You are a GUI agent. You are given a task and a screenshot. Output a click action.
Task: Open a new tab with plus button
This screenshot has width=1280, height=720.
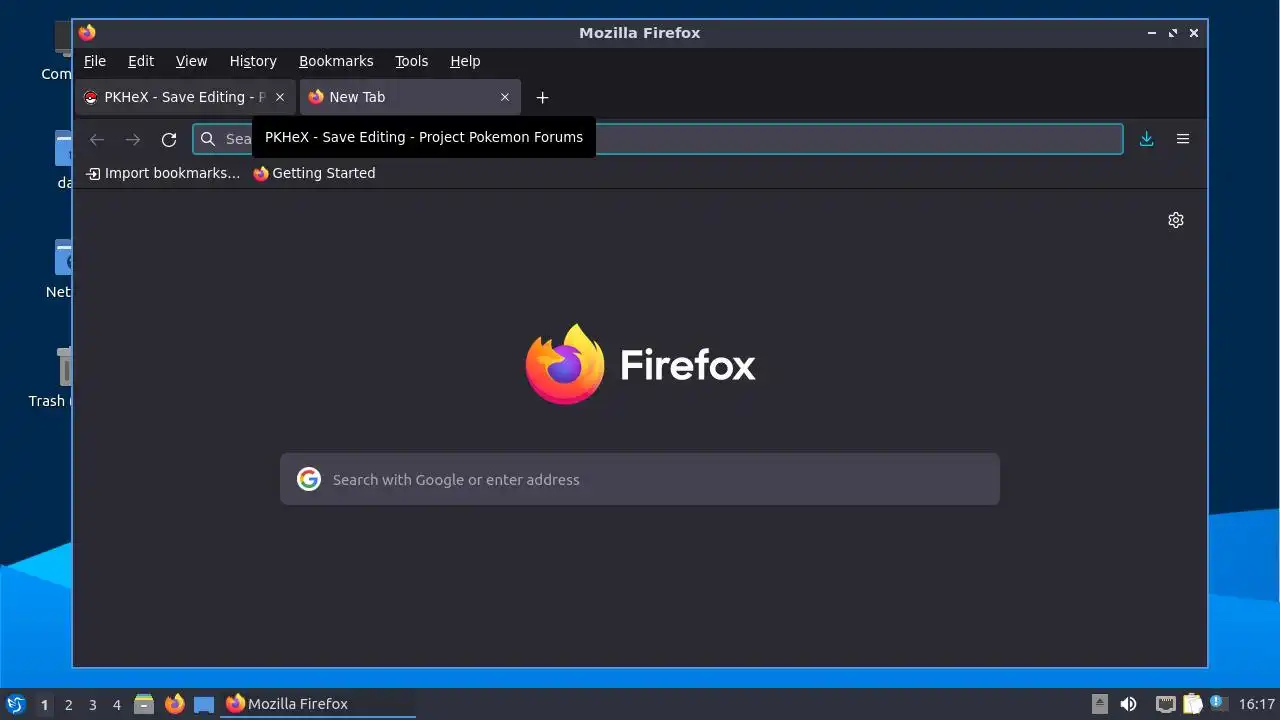(542, 97)
